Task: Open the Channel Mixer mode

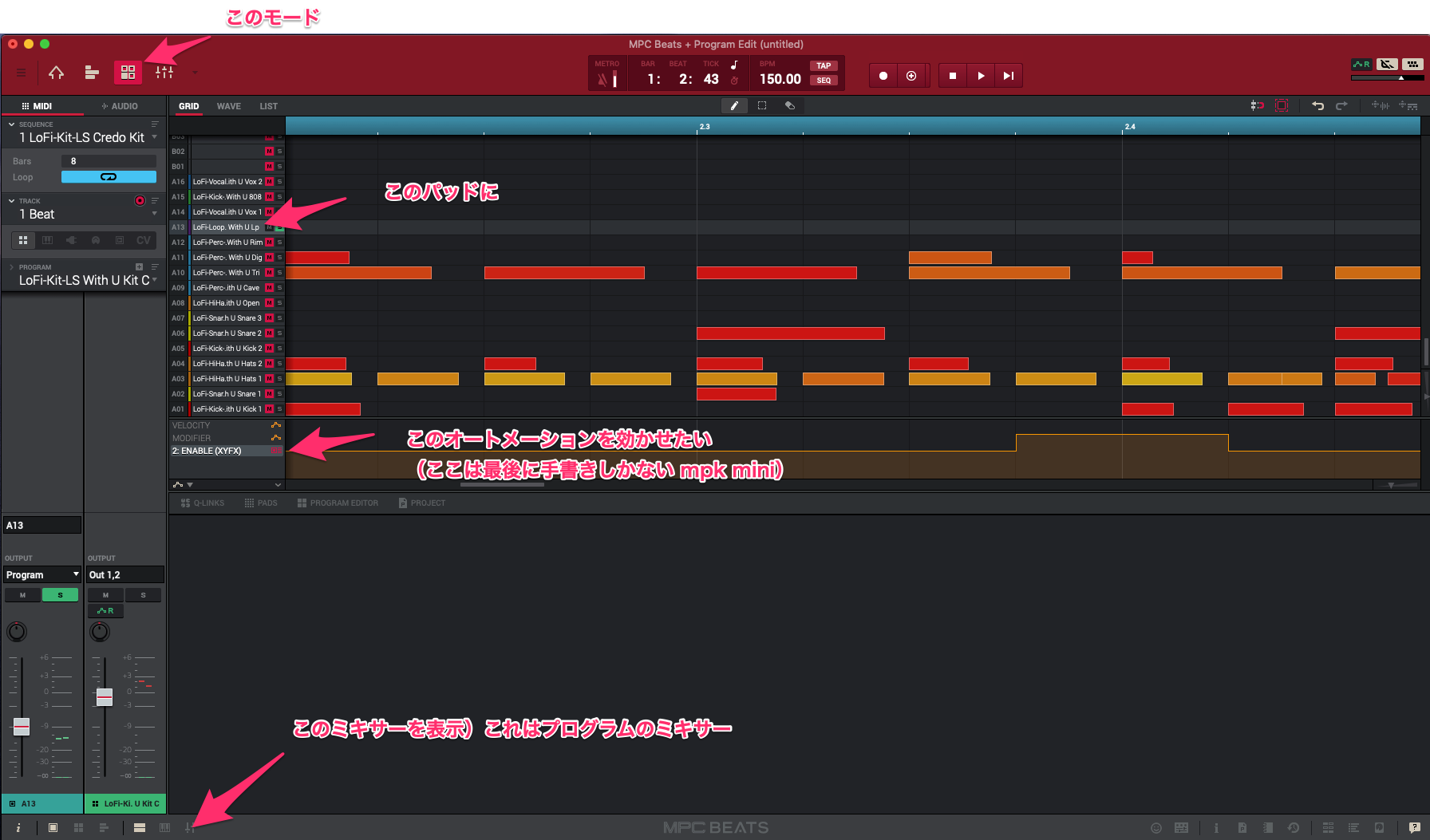Action: point(164,73)
